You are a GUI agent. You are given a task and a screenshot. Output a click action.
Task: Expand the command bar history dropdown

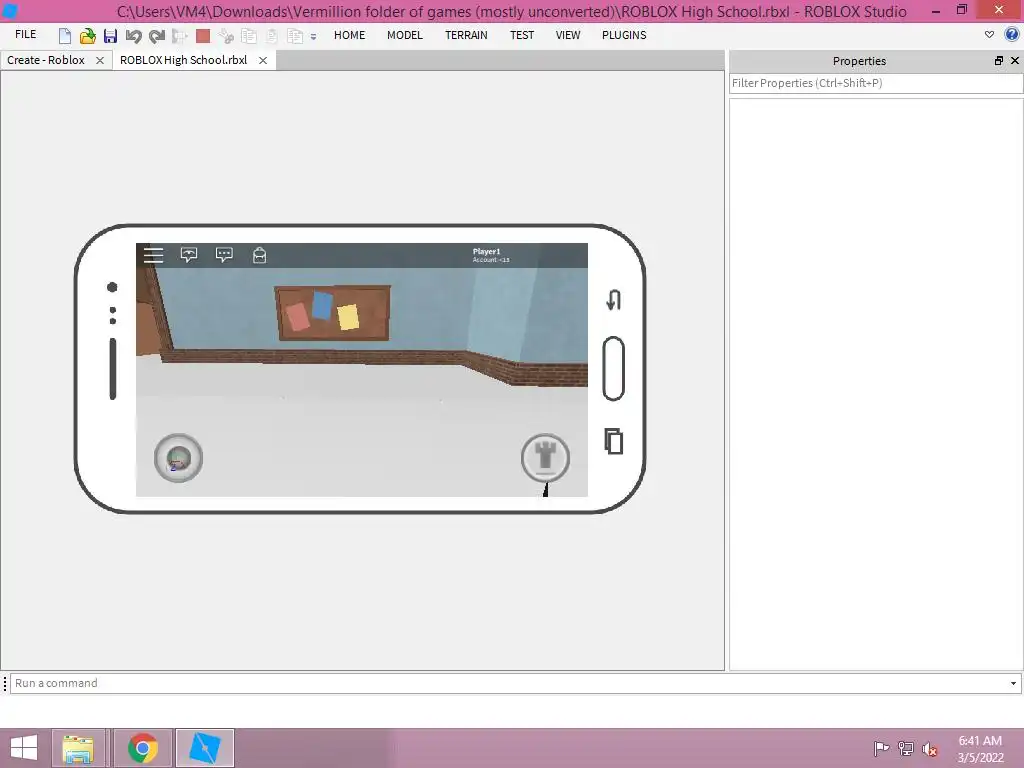tap(1014, 683)
